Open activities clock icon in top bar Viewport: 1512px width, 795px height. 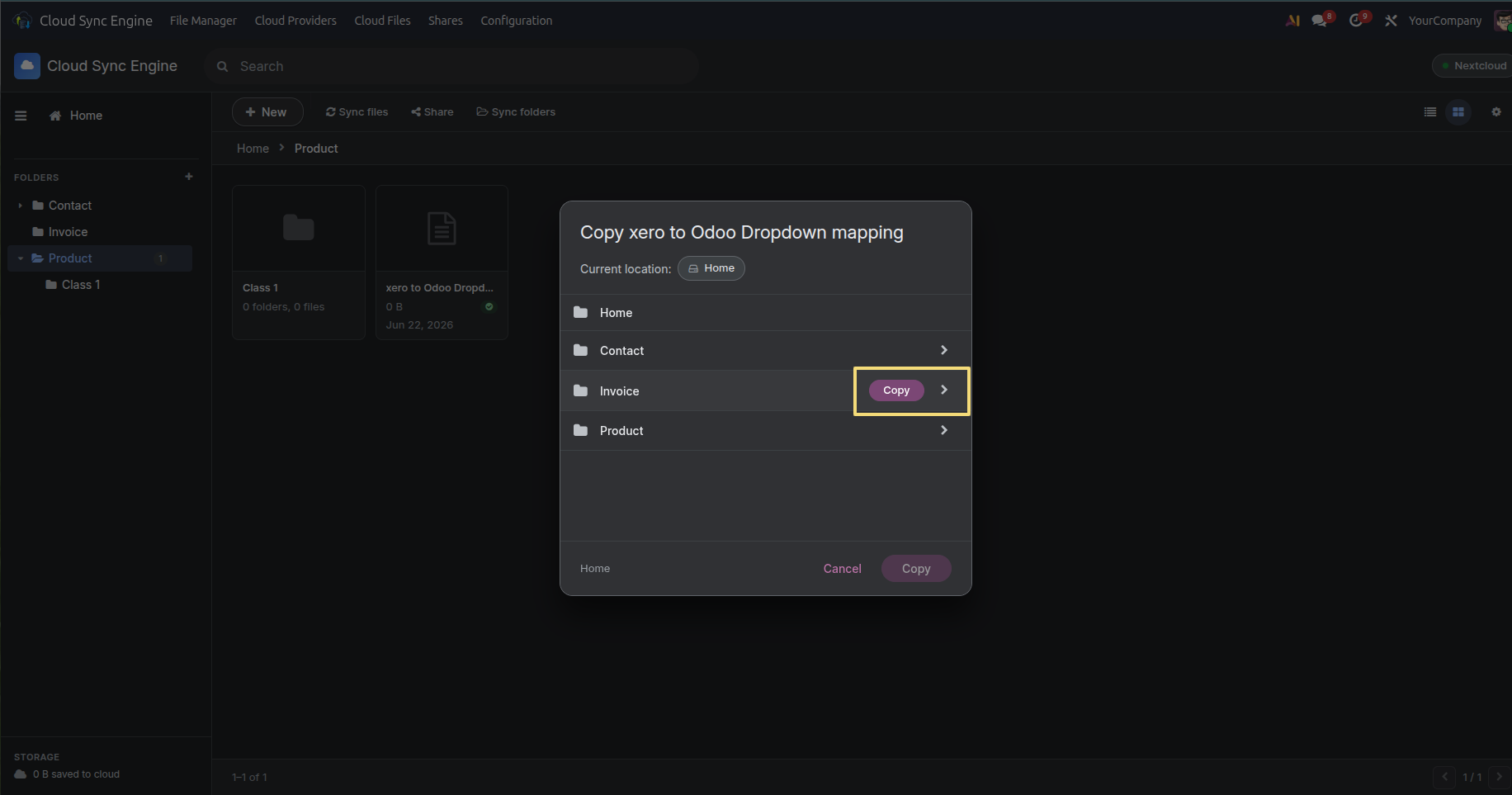pyautogui.click(x=1358, y=21)
